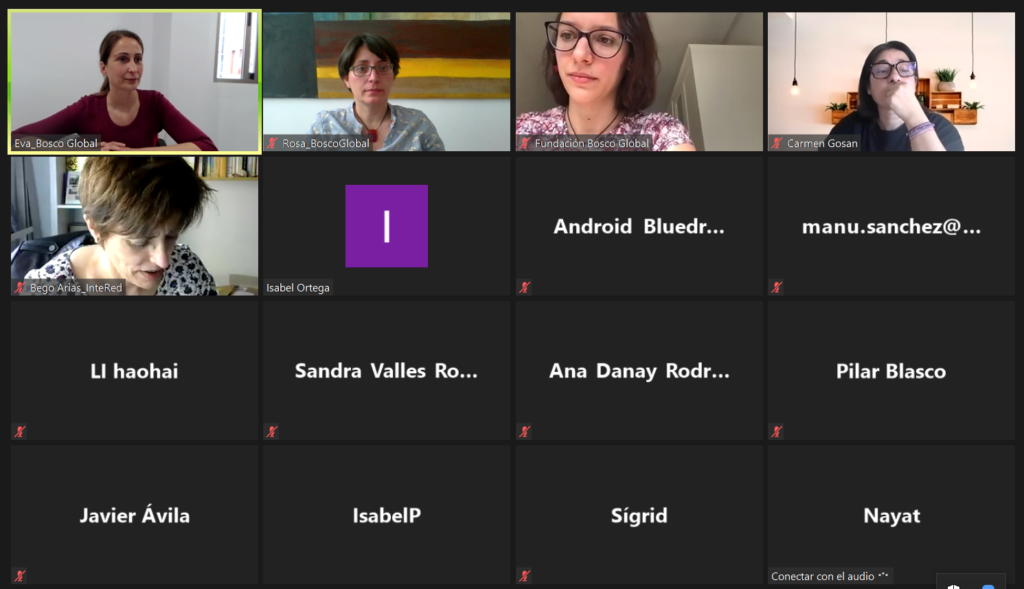Click muted mic icon on Javier Ávila tile
This screenshot has width=1024, height=589.
point(20,576)
